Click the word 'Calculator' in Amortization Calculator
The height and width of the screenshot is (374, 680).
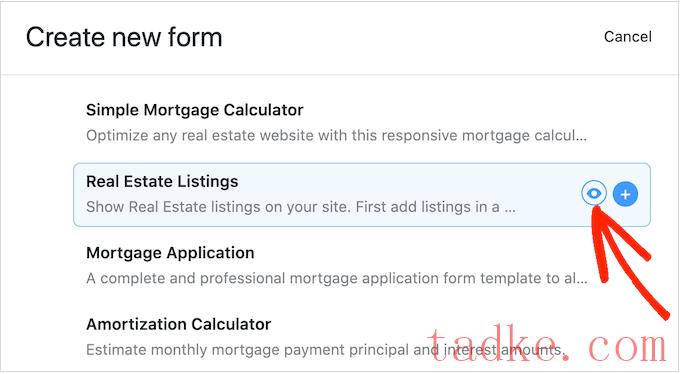[x=231, y=324]
